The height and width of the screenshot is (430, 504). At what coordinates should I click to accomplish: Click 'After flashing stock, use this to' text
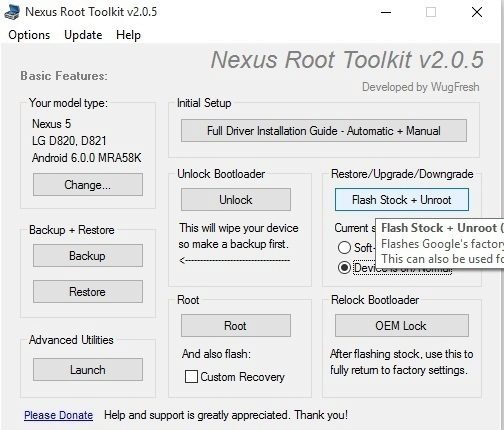[402, 354]
